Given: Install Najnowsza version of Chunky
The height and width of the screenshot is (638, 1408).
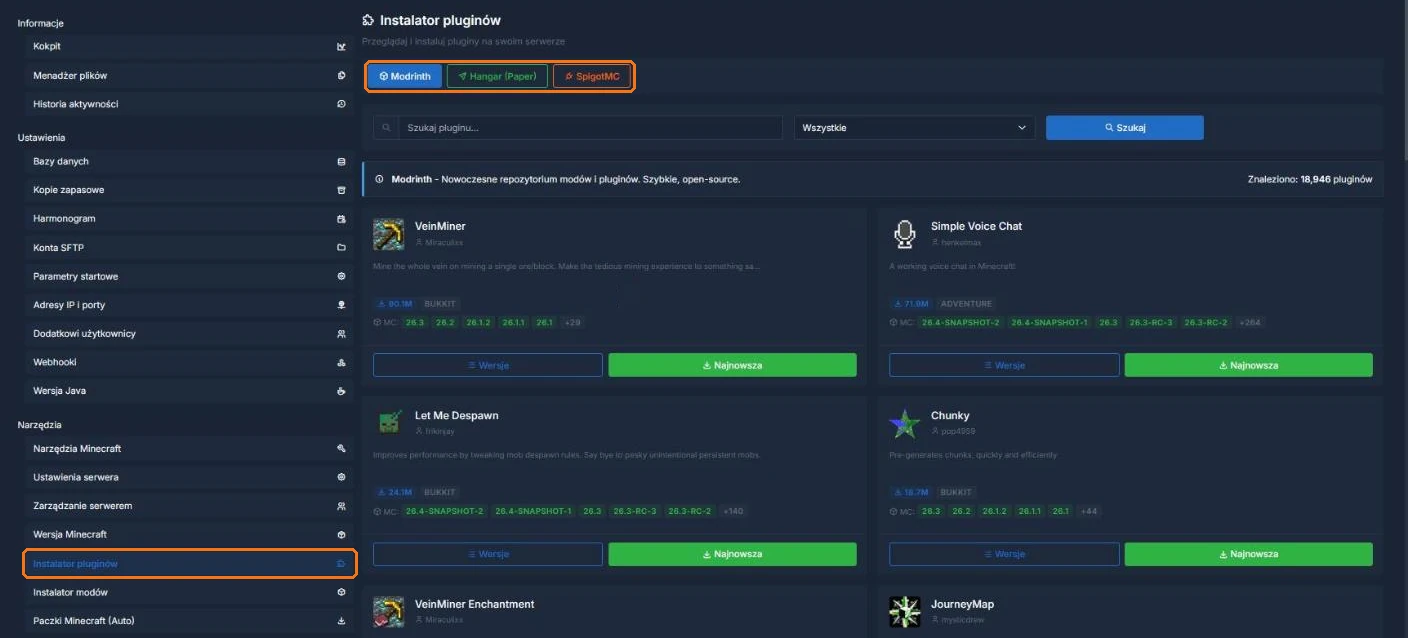Looking at the screenshot, I should tap(1249, 554).
